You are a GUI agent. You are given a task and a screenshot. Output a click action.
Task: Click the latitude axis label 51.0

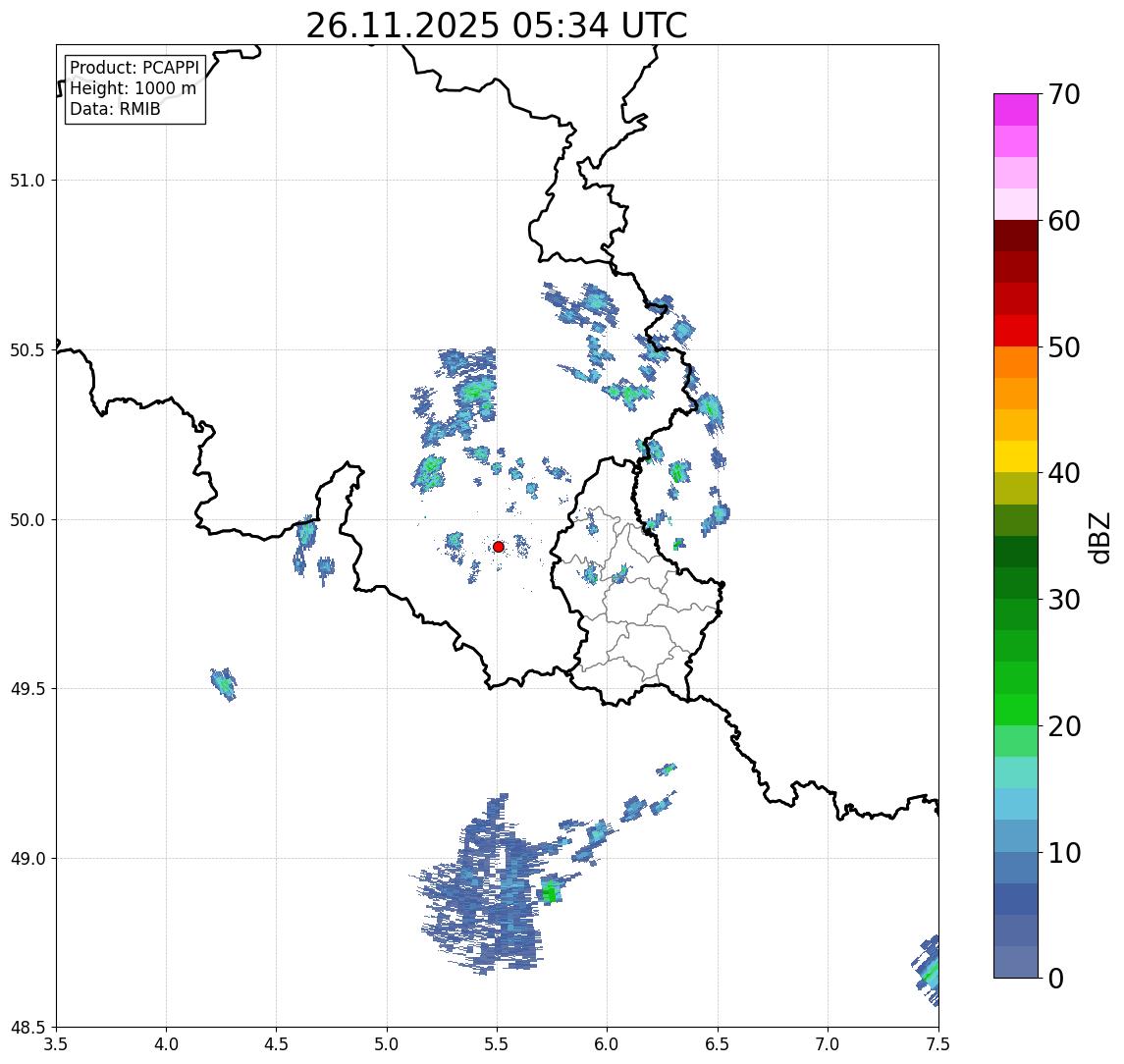tap(27, 181)
